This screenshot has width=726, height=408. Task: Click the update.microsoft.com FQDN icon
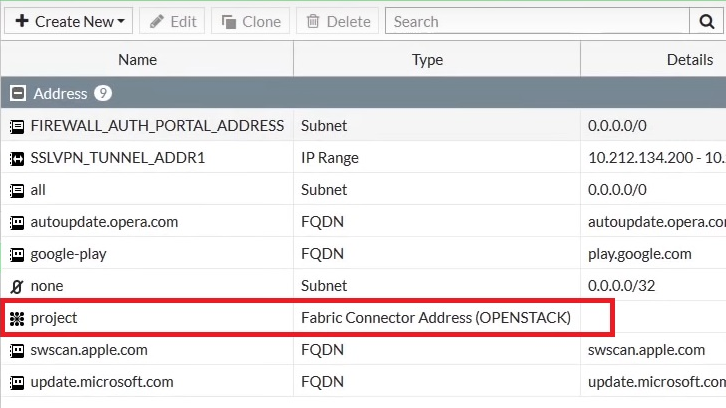pyautogui.click(x=16, y=382)
